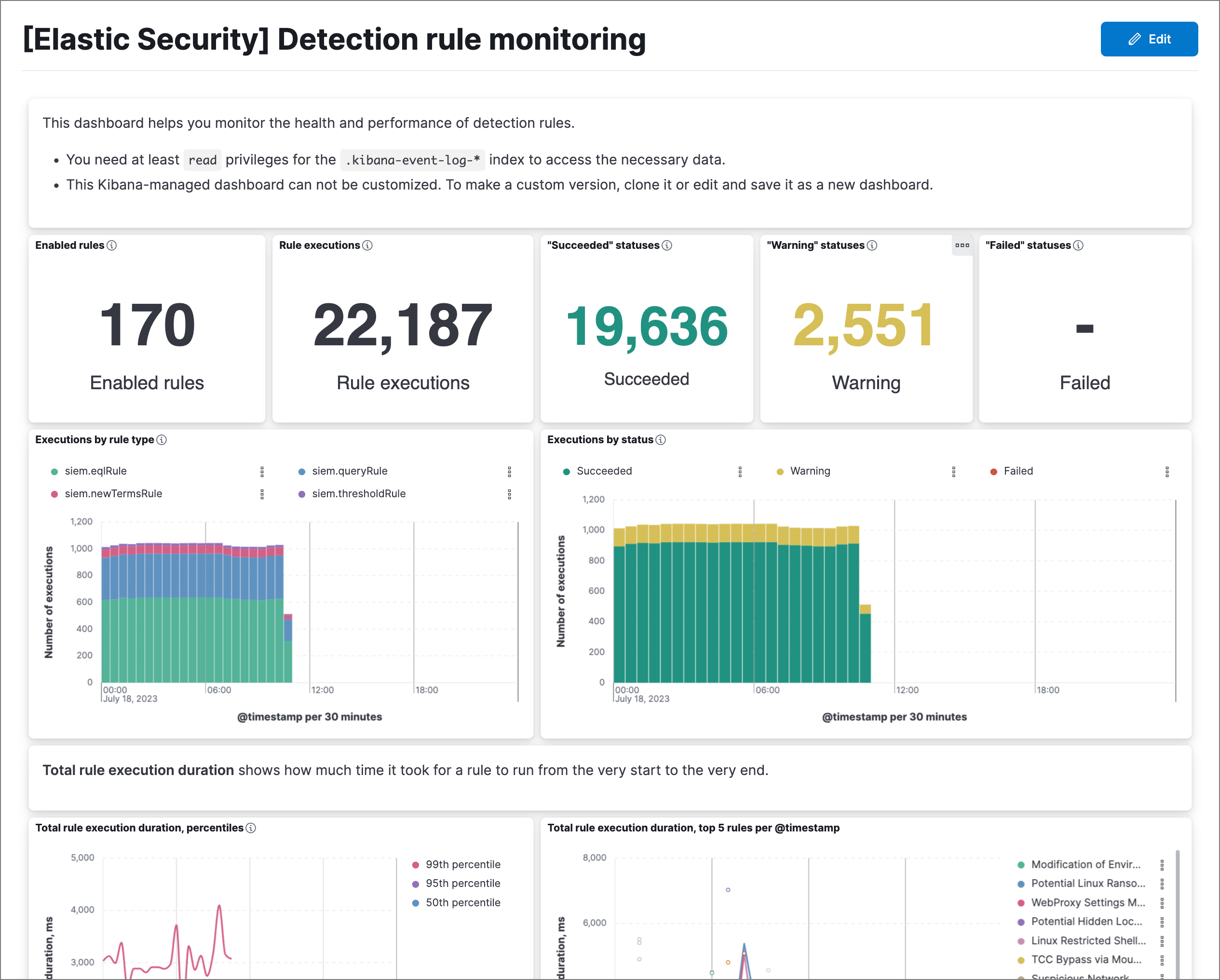Viewport: 1220px width, 980px height.
Task: Hide the 99th percentile line
Action: [463, 864]
